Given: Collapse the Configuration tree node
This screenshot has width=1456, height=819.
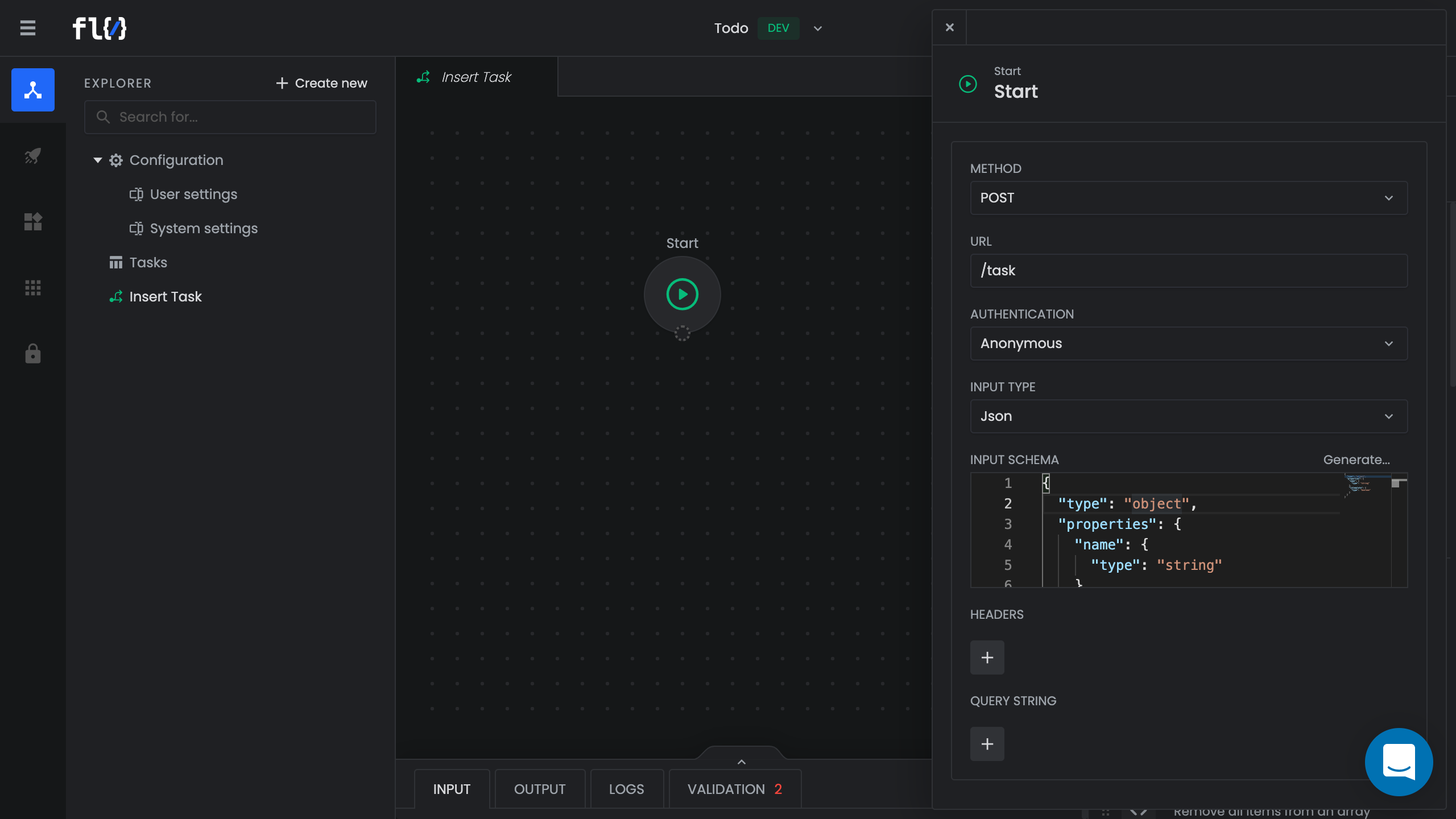Looking at the screenshot, I should point(98,160).
